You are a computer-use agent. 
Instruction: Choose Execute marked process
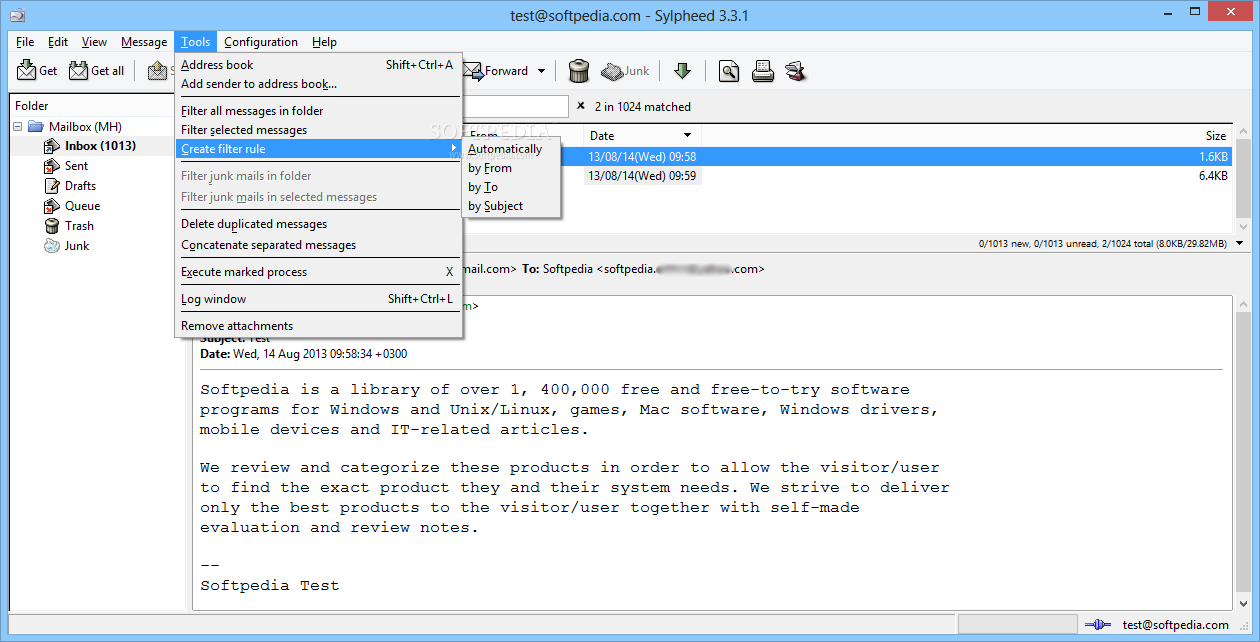tap(318, 272)
